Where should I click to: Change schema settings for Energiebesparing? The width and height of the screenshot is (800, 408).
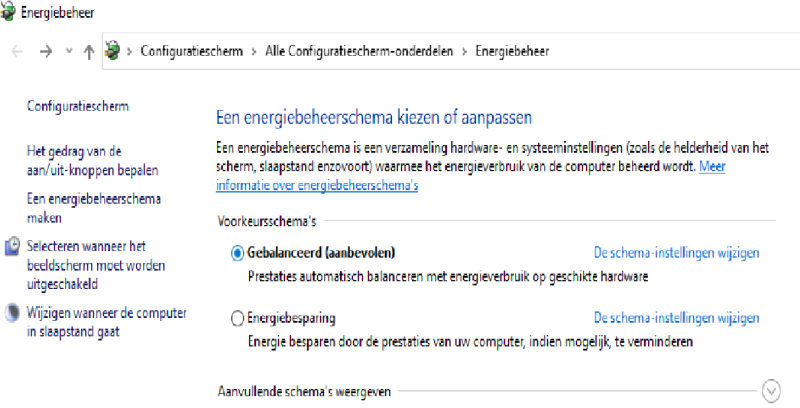(677, 319)
